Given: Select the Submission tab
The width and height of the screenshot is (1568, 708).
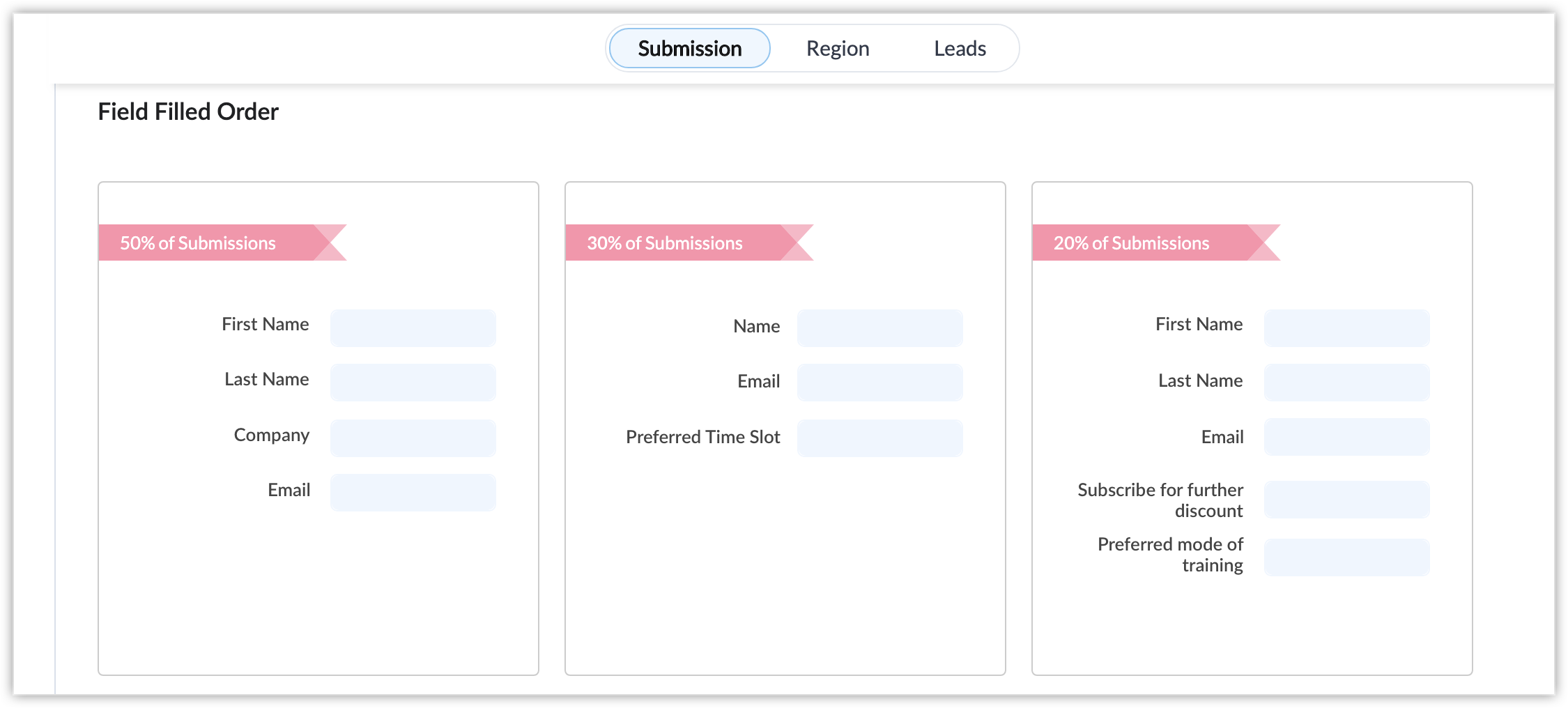Looking at the screenshot, I should coord(689,49).
